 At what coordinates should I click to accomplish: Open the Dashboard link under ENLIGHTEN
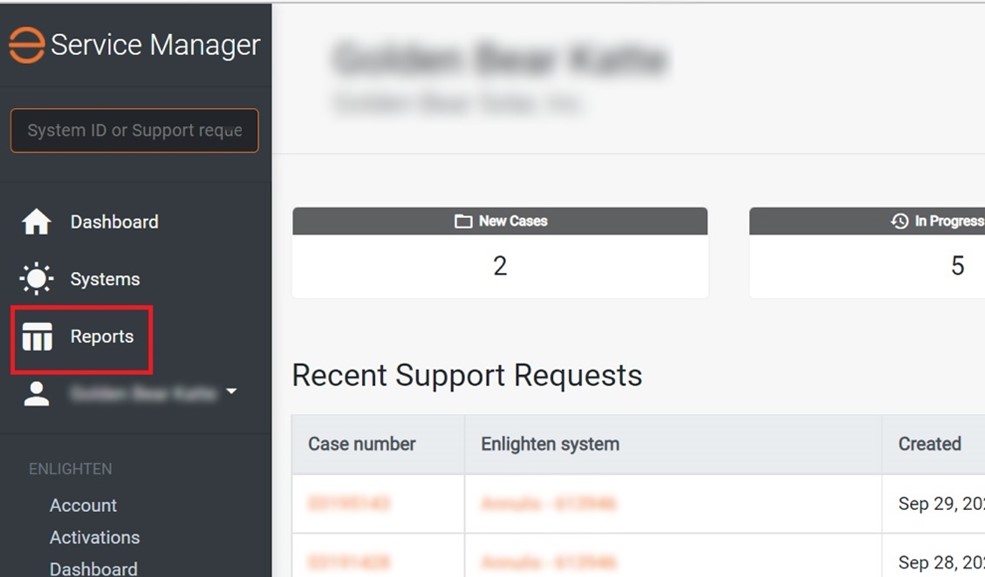pos(93,567)
